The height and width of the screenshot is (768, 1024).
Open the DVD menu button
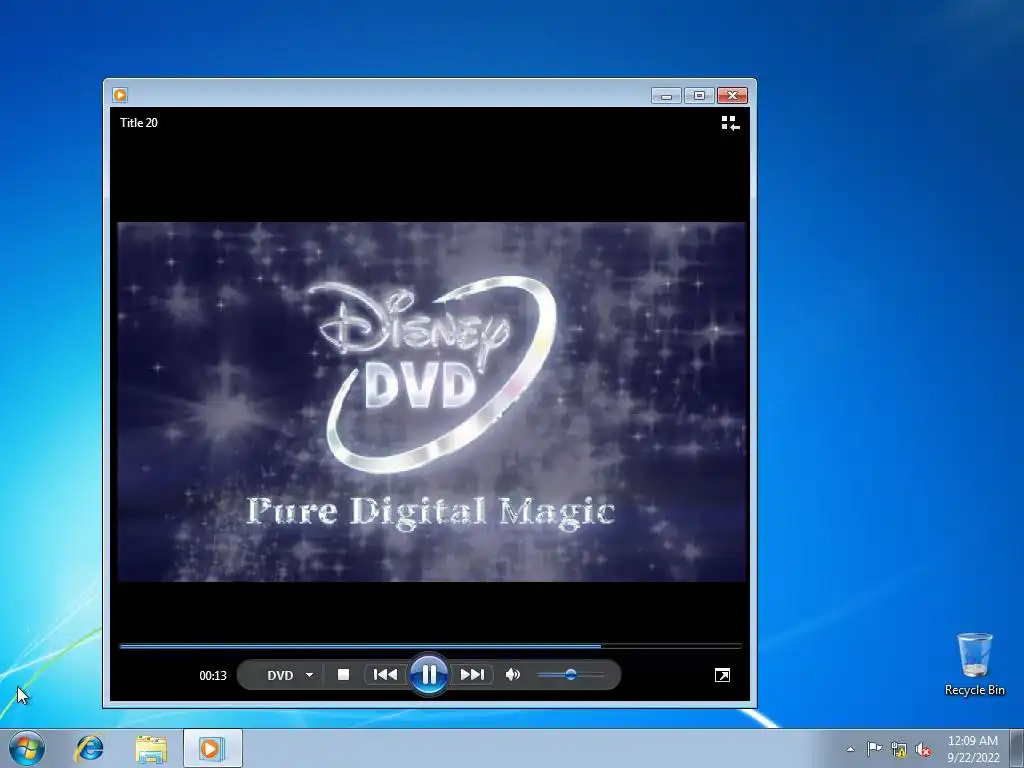point(280,675)
